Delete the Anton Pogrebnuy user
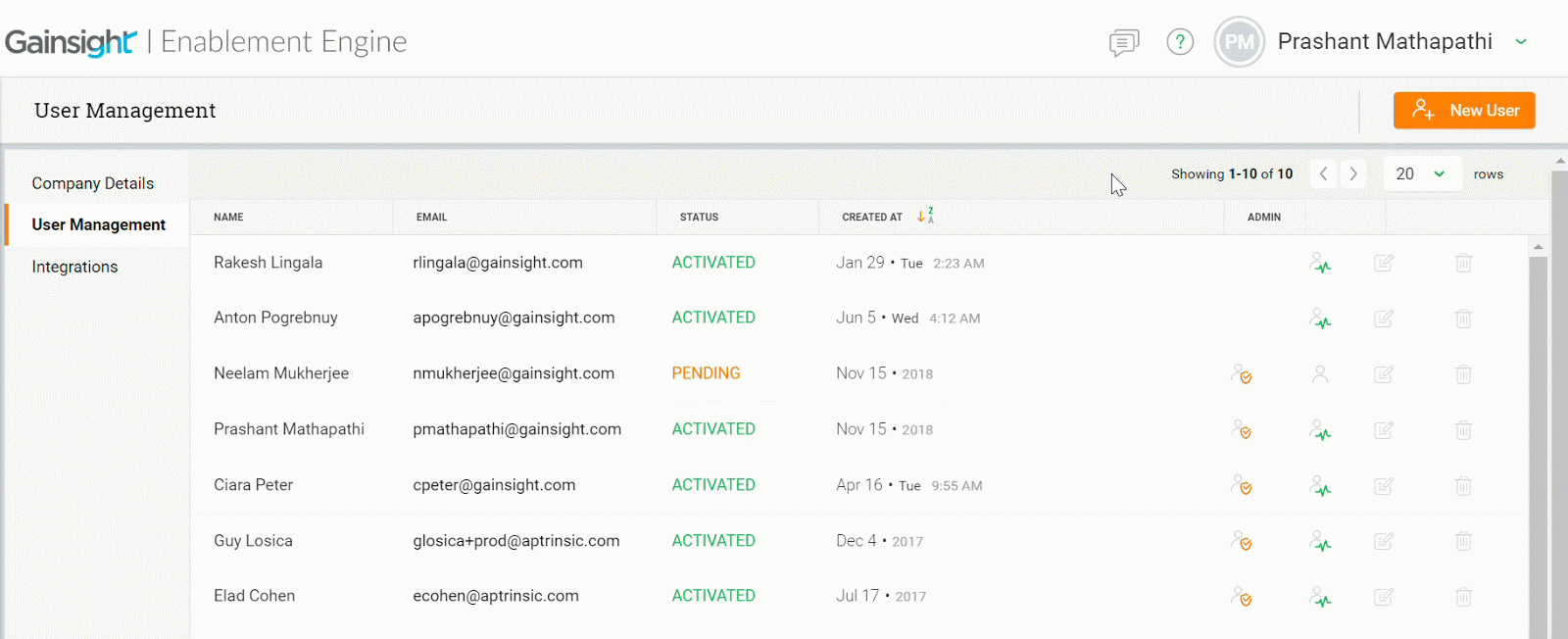Screen dimensions: 1568x639 coord(1463,319)
